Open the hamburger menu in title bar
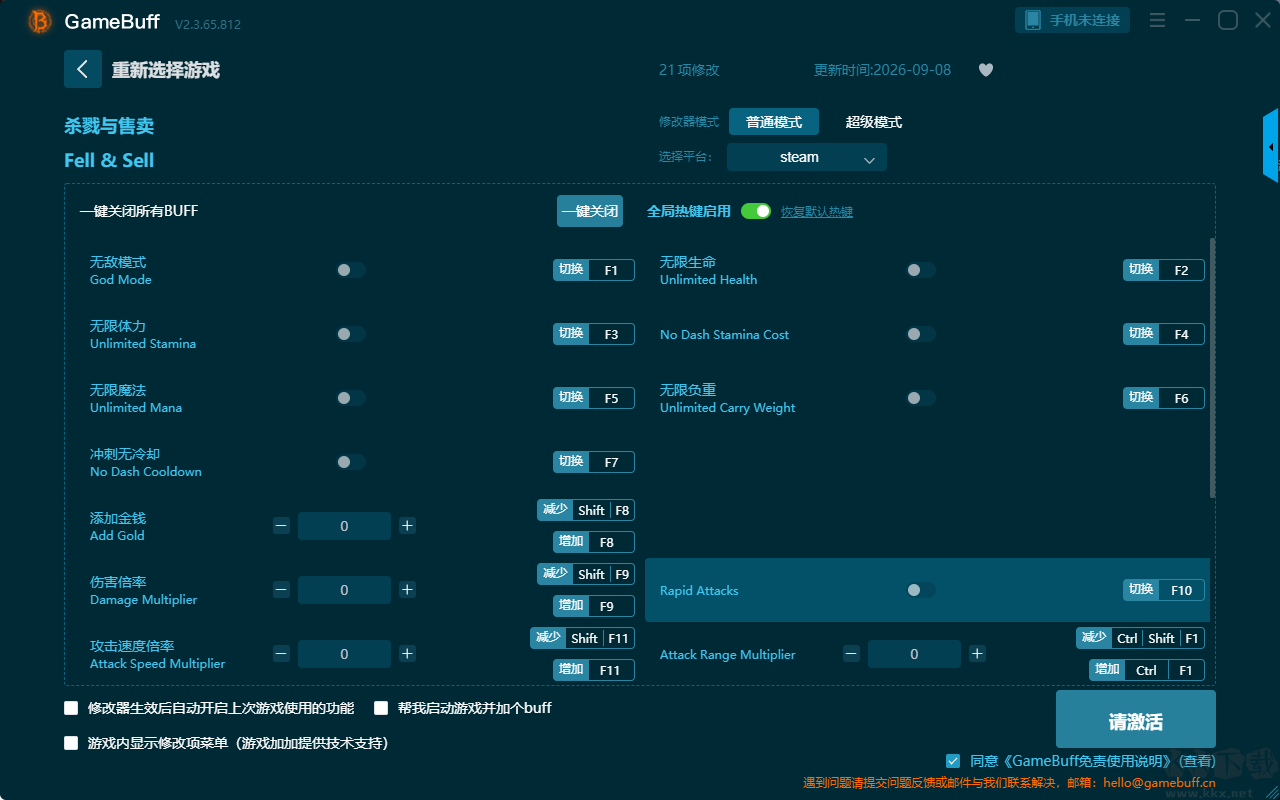Screen dimensions: 1280x800 (1157, 21)
